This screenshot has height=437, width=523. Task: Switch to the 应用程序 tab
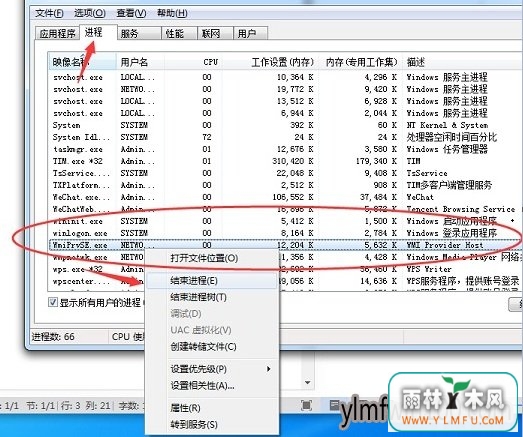pos(57,34)
